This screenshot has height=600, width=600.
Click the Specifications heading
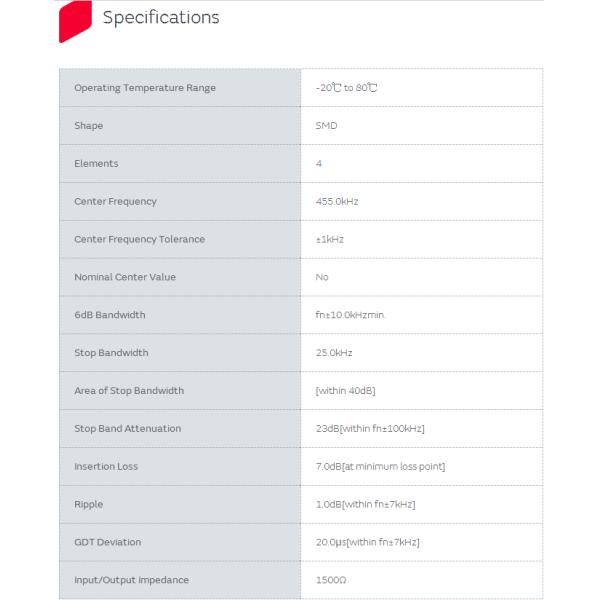click(161, 18)
